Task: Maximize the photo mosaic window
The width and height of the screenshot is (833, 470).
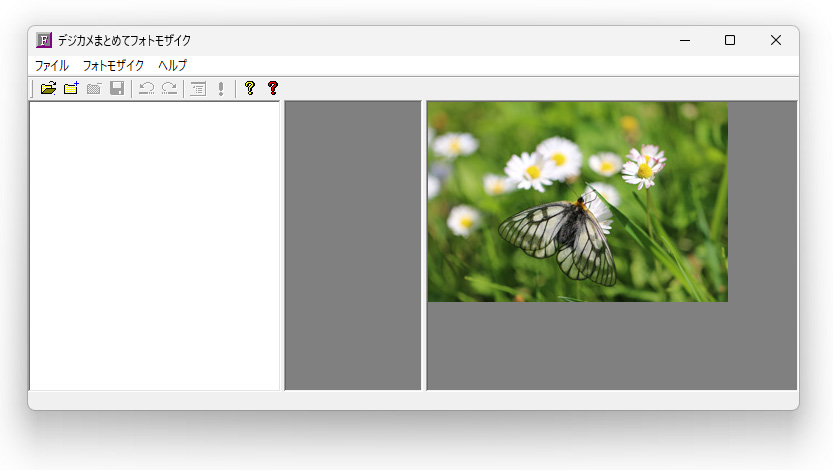Action: click(730, 40)
